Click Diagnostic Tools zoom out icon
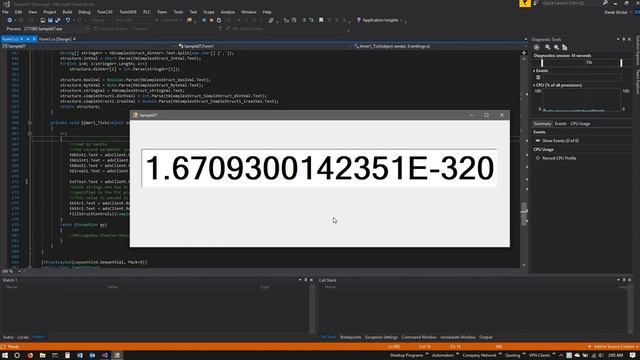This screenshot has width=640, height=360. [x=556, y=48]
